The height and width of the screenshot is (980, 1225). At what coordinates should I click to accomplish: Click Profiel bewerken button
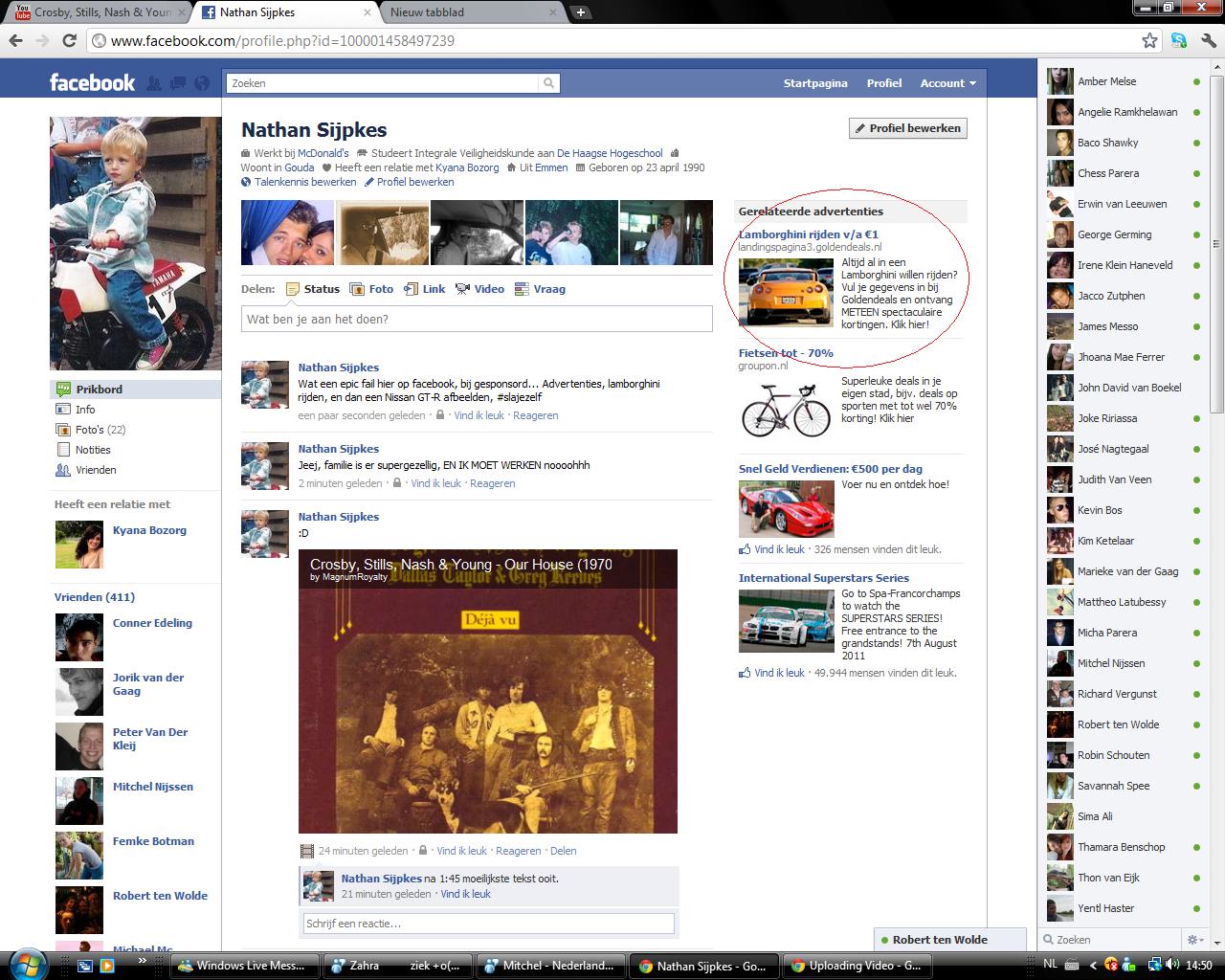click(x=908, y=128)
